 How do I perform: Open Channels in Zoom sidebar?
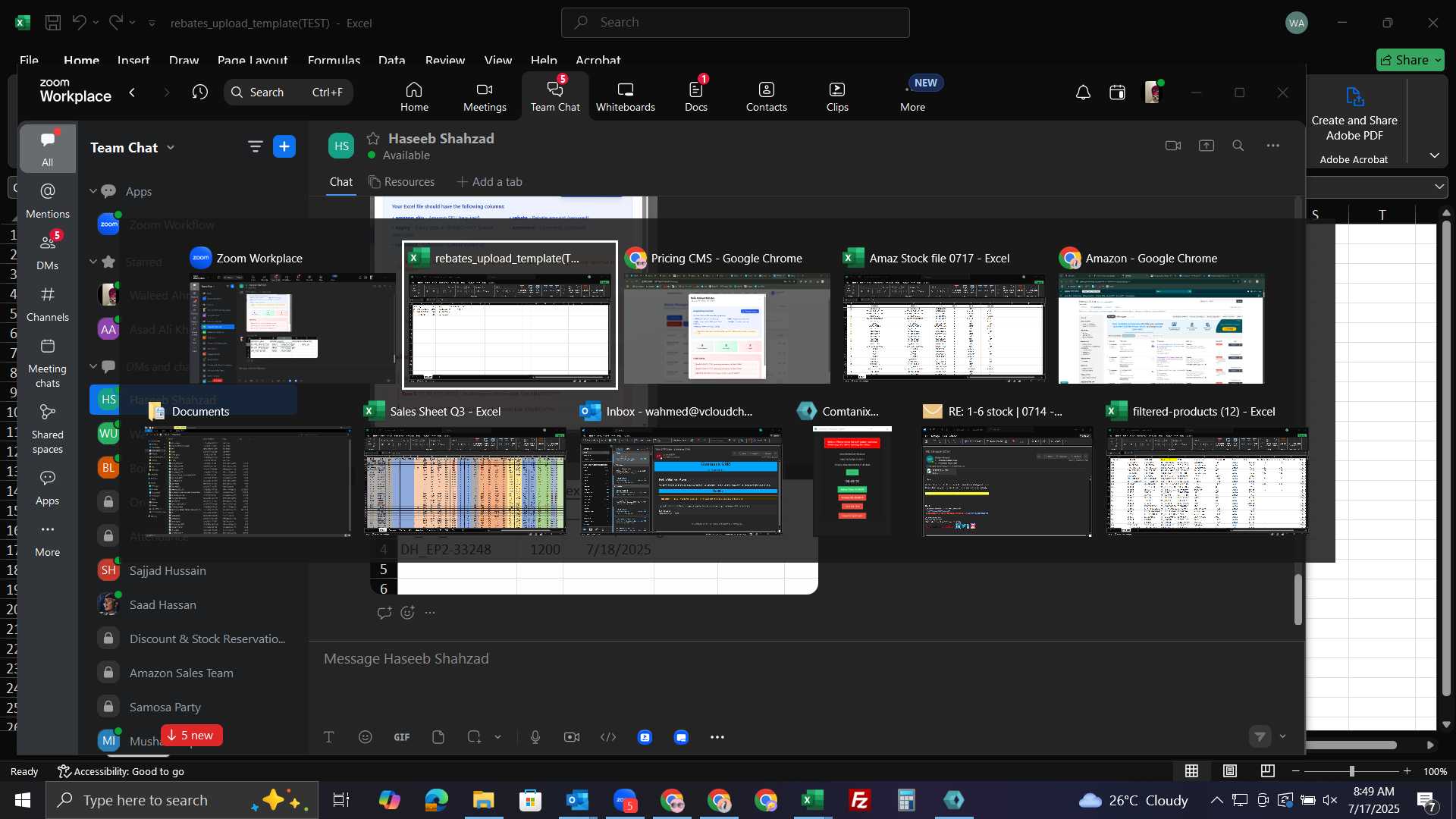47,303
